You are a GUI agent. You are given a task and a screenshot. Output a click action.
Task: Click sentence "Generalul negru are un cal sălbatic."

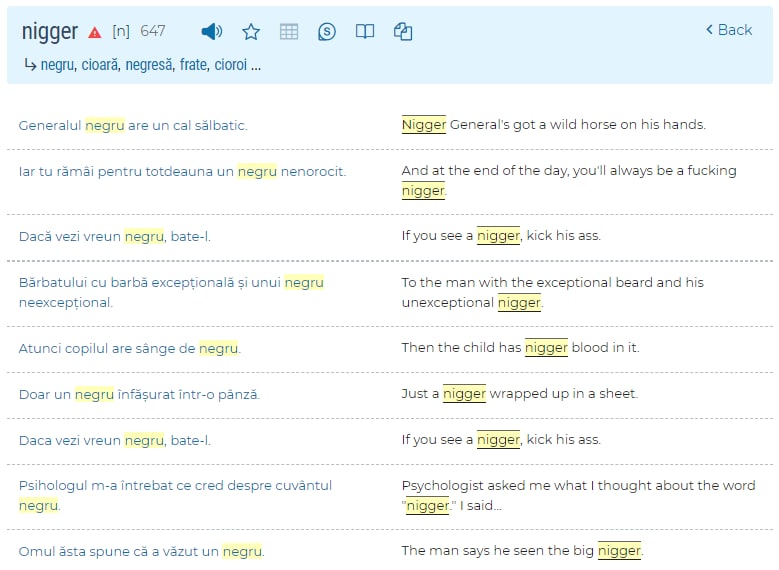tap(133, 125)
